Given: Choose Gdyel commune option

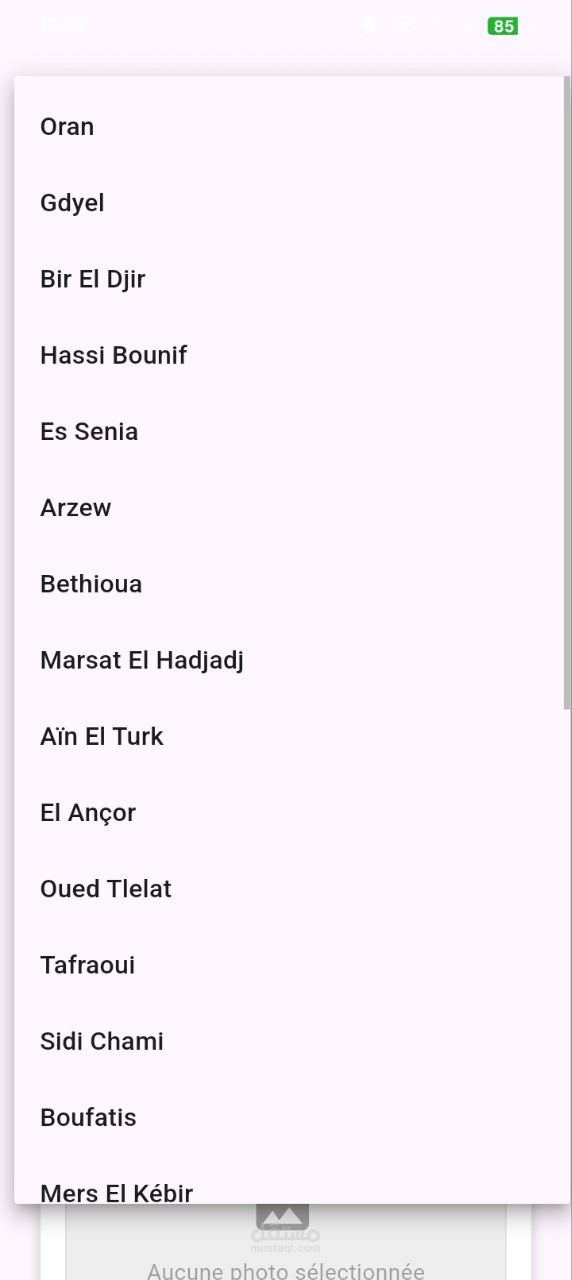Looking at the screenshot, I should click(291, 203).
